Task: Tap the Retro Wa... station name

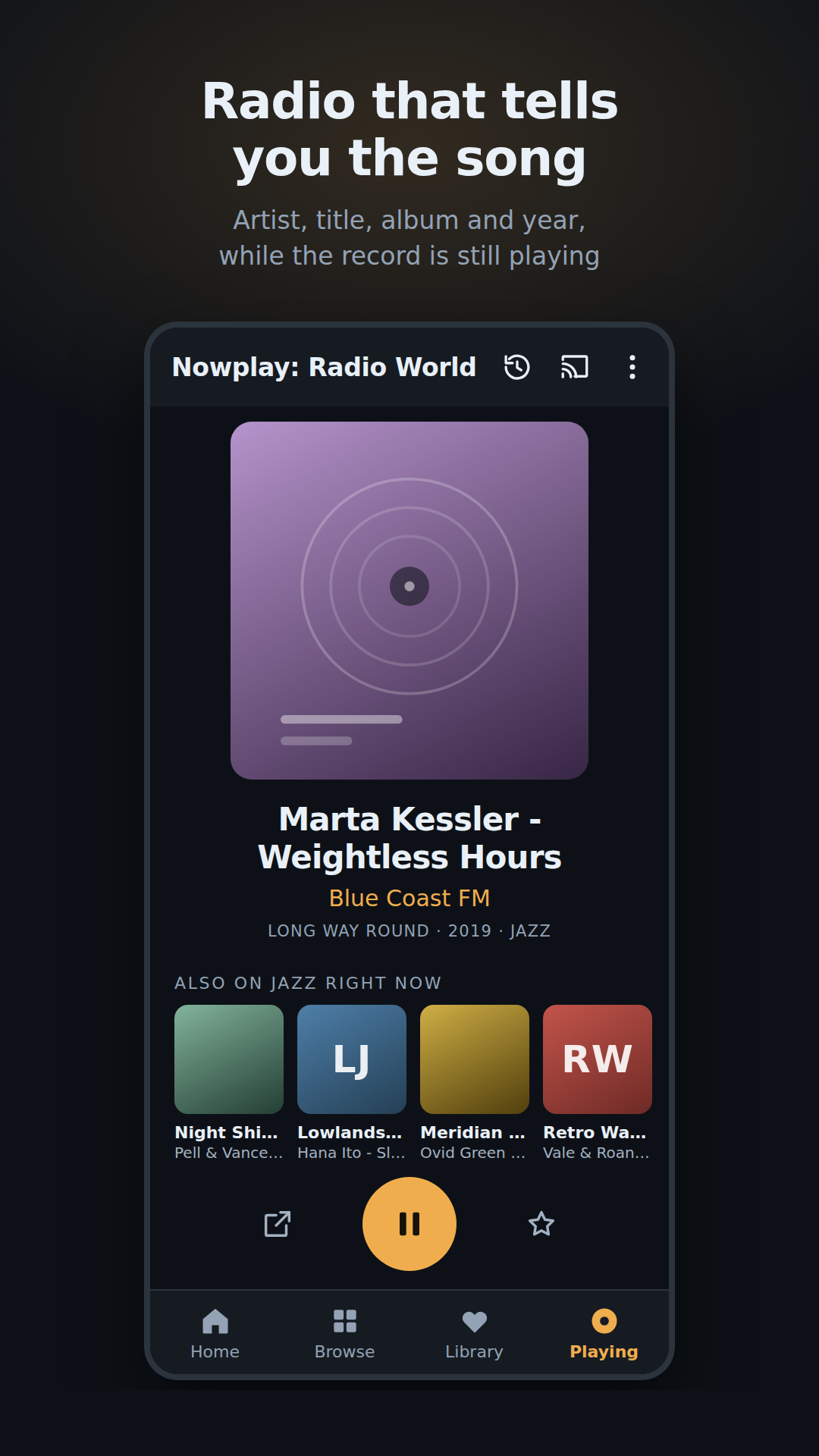Action: pos(595,1132)
